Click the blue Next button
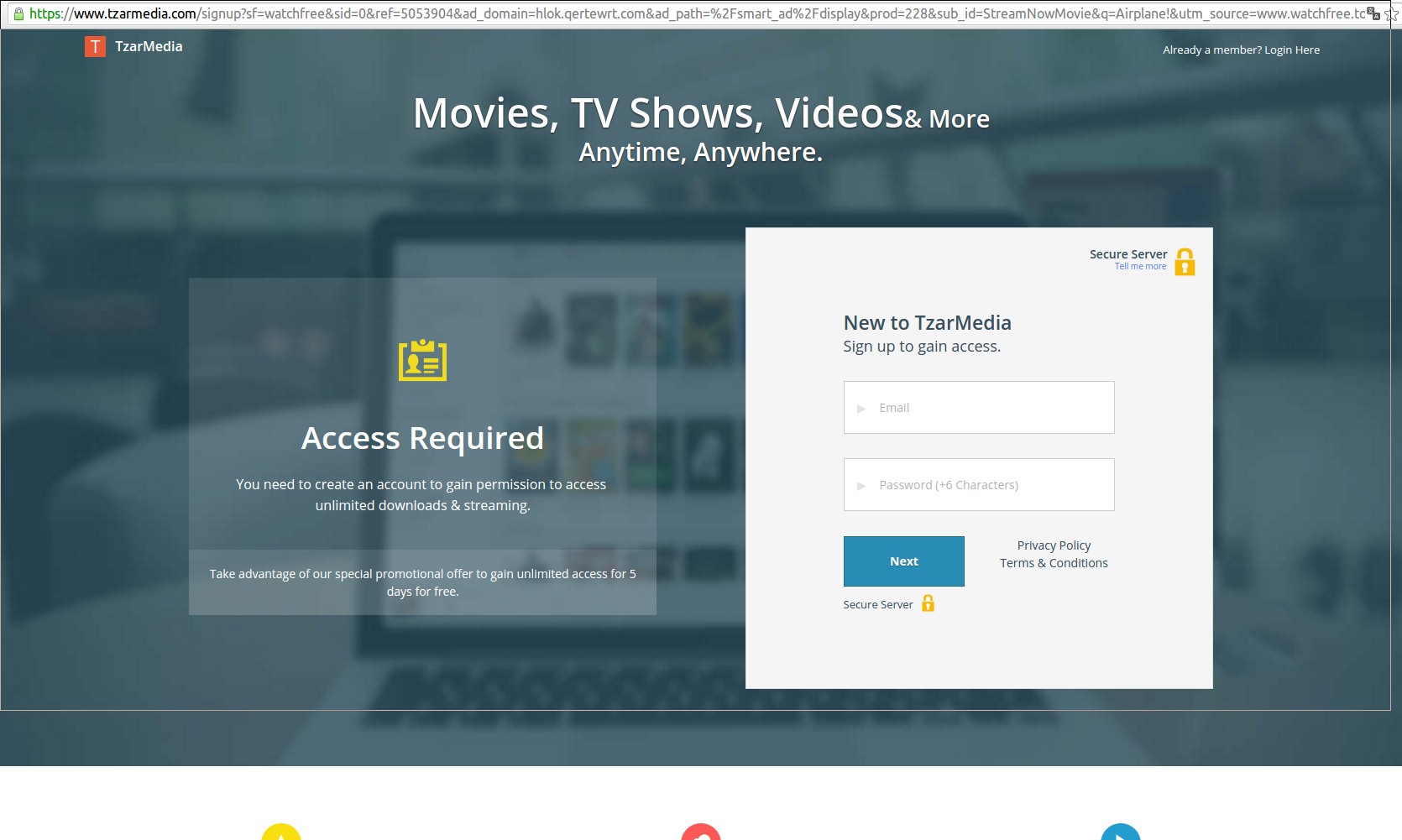Image resolution: width=1402 pixels, height=840 pixels. pyautogui.click(x=903, y=561)
